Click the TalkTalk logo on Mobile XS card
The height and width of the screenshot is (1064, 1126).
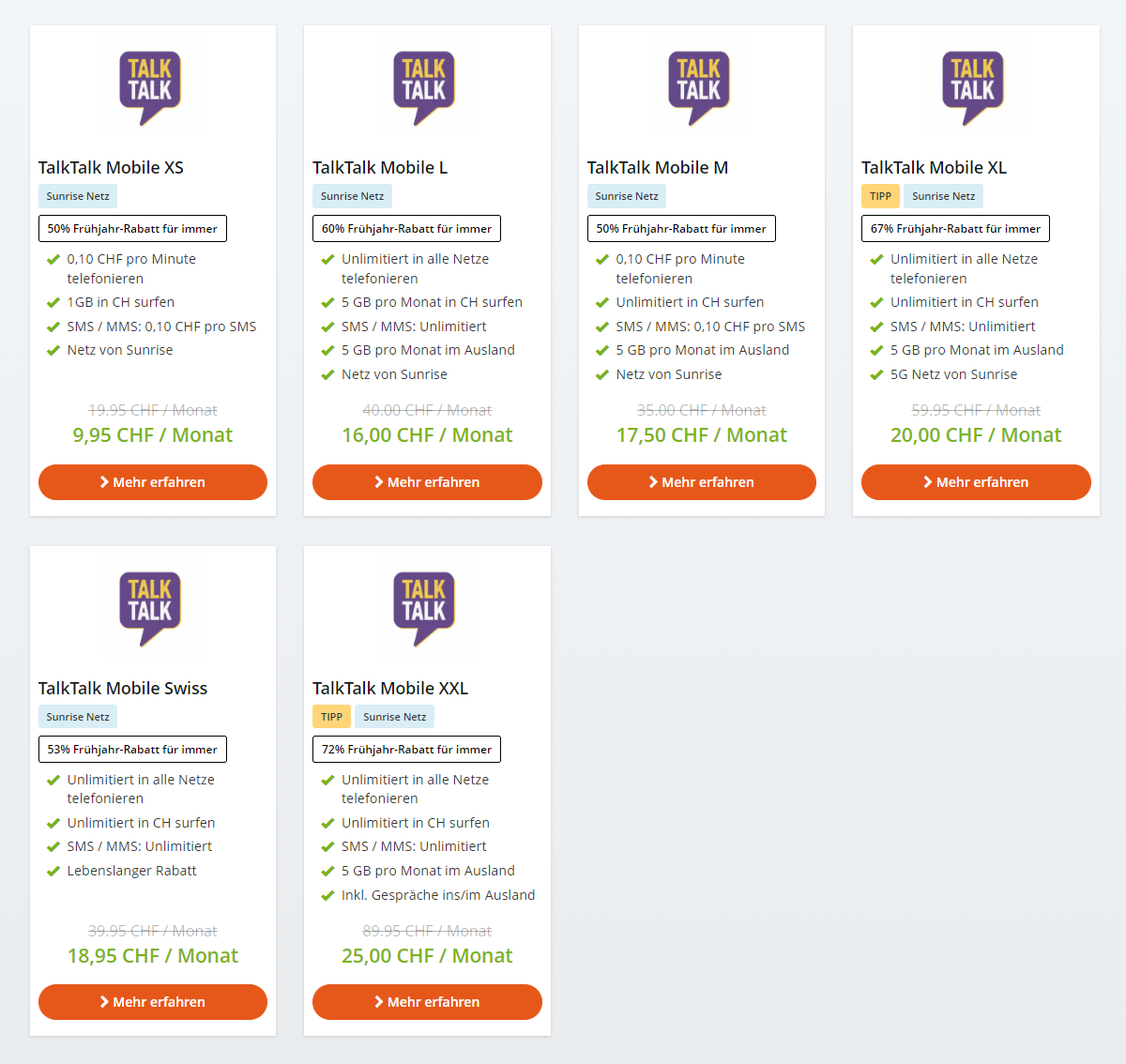150,87
